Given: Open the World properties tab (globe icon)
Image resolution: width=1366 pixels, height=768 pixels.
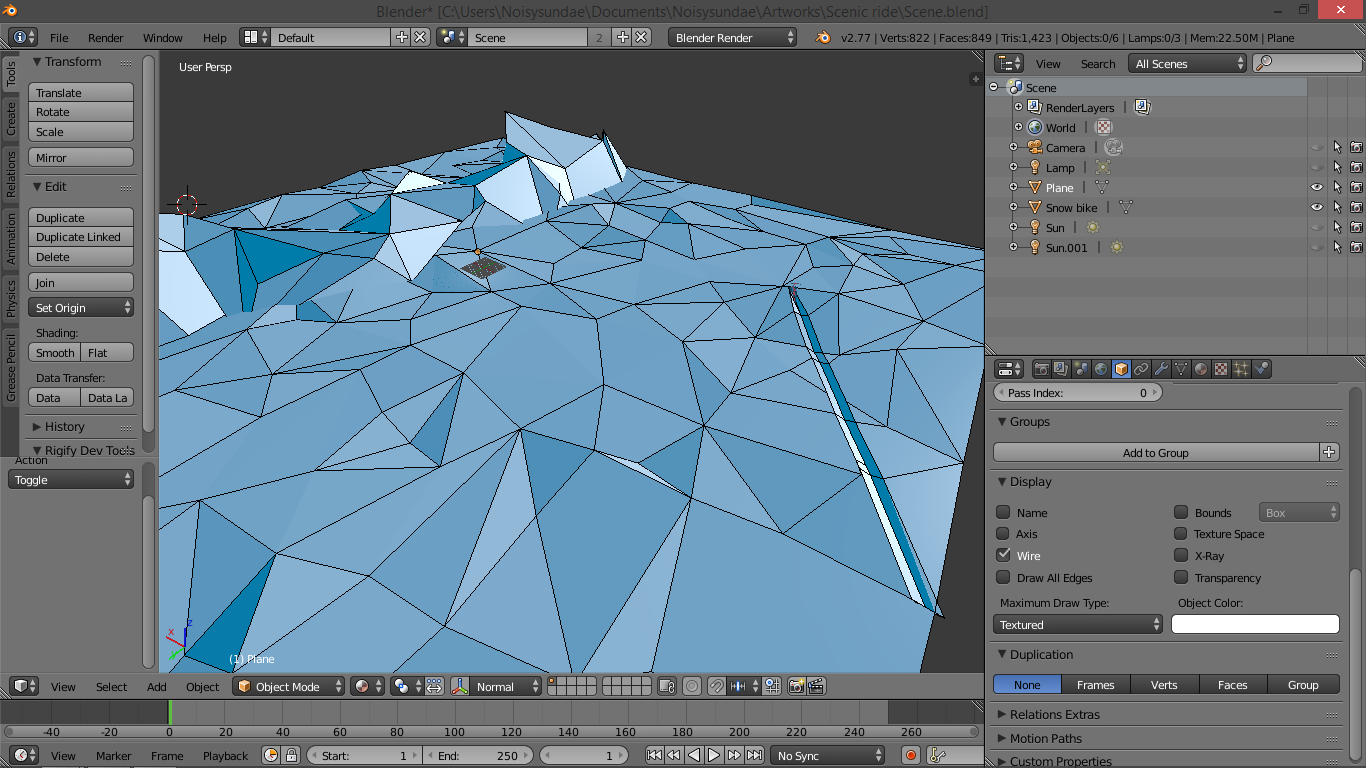Looking at the screenshot, I should pyautogui.click(x=1101, y=369).
